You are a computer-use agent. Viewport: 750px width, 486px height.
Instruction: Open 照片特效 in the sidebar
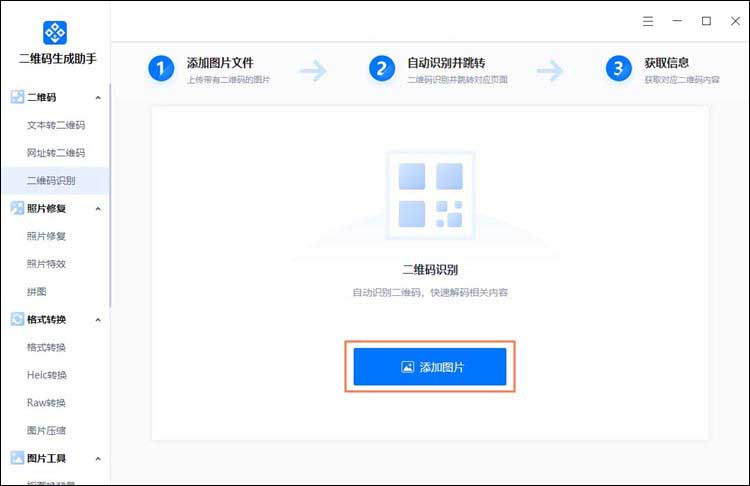tap(46, 264)
